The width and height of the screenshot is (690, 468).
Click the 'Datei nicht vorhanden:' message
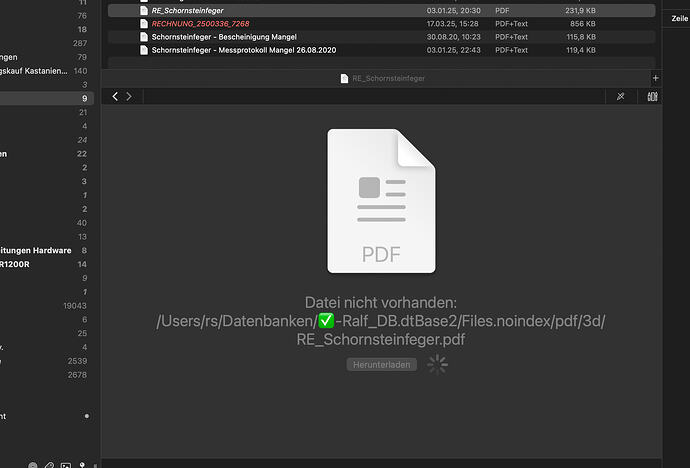click(x=381, y=303)
